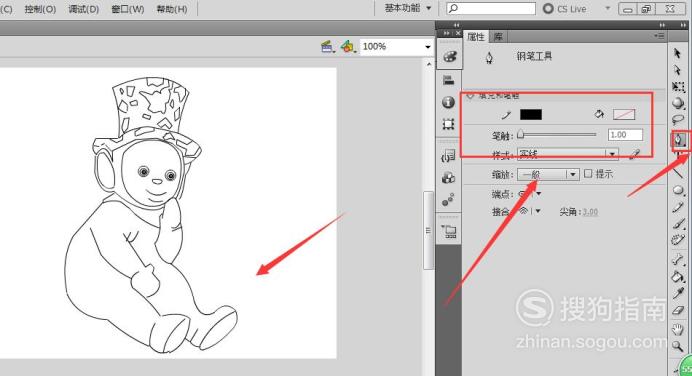This screenshot has height=376, width=692.
Task: Select the Bone tool
Action: [x=678, y=259]
